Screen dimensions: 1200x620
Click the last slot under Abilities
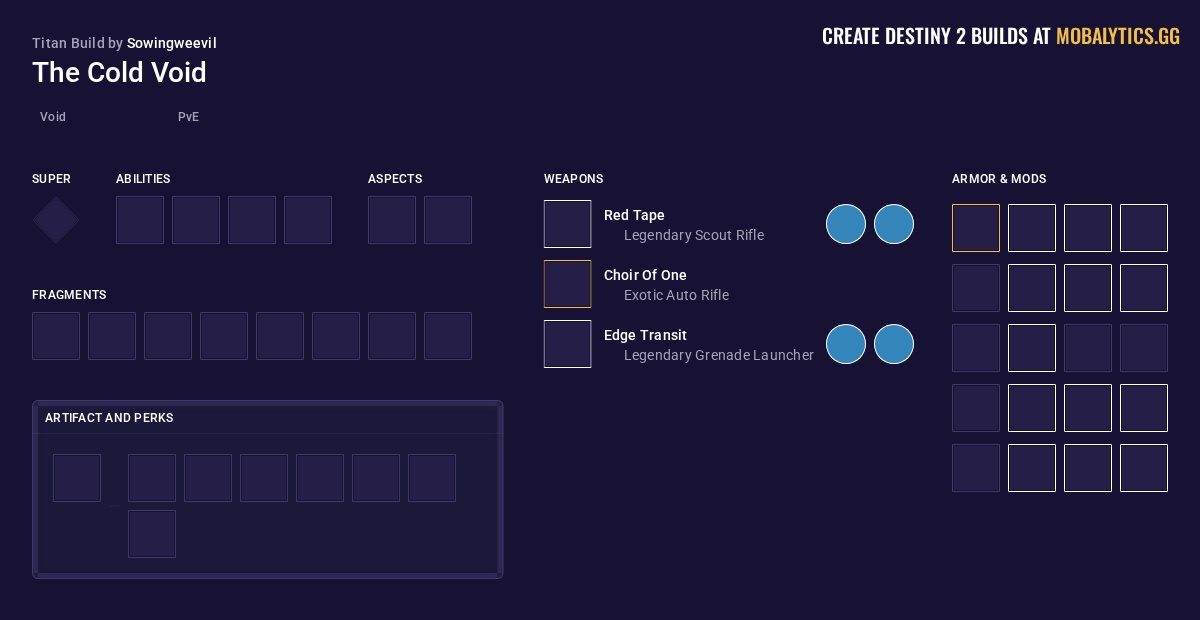pyautogui.click(x=308, y=220)
